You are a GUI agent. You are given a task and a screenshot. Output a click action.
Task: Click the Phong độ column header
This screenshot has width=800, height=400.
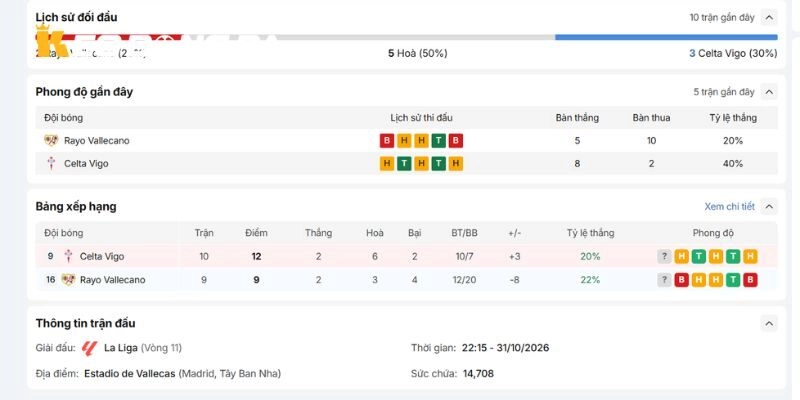pyautogui.click(x=713, y=233)
